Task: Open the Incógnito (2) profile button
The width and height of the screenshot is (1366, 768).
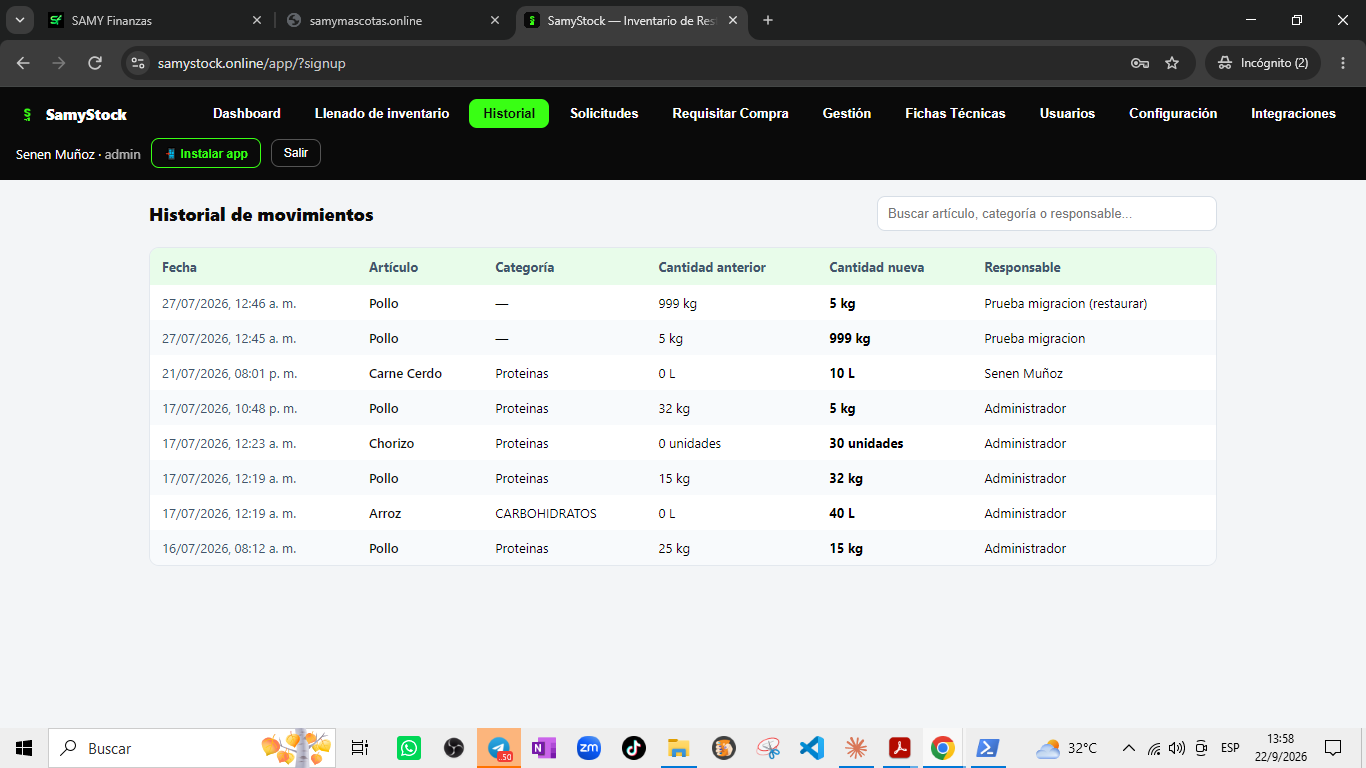Action: click(1263, 63)
